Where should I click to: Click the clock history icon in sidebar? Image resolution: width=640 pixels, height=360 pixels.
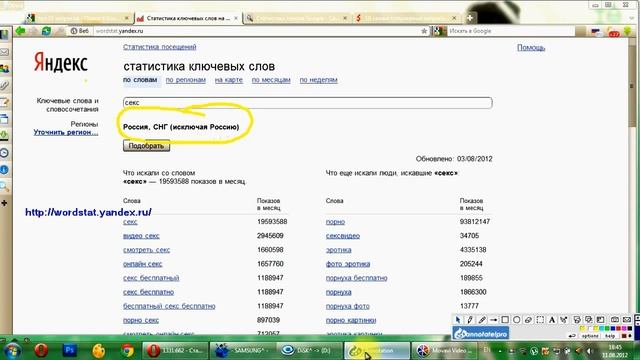[4, 153]
